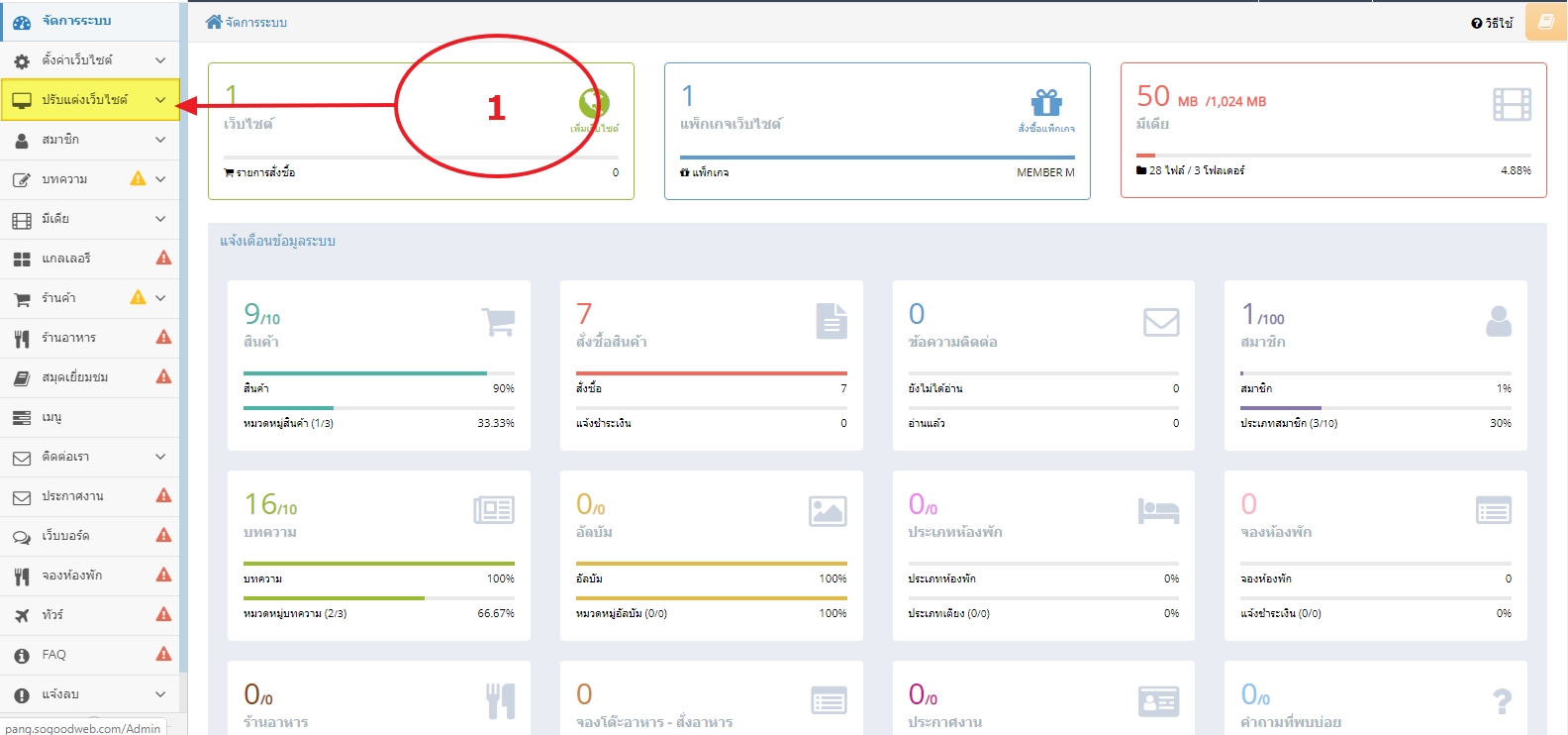This screenshot has width=1568, height=735.
Task: Click the info icon beside FAQ
Action: 22,656
